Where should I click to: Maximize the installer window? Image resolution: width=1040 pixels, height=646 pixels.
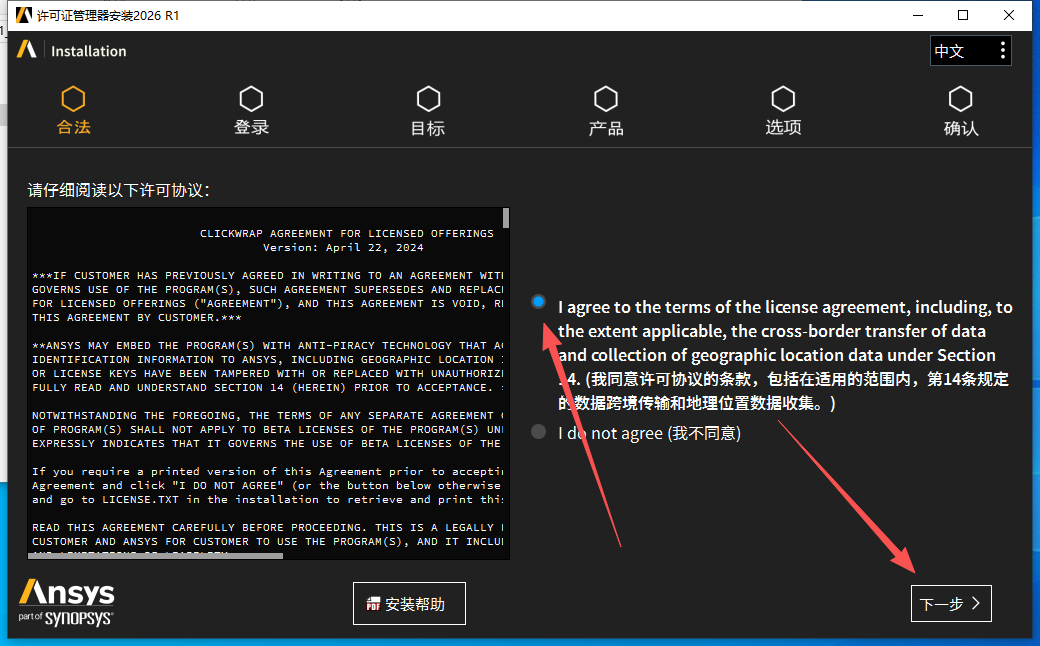click(x=963, y=15)
